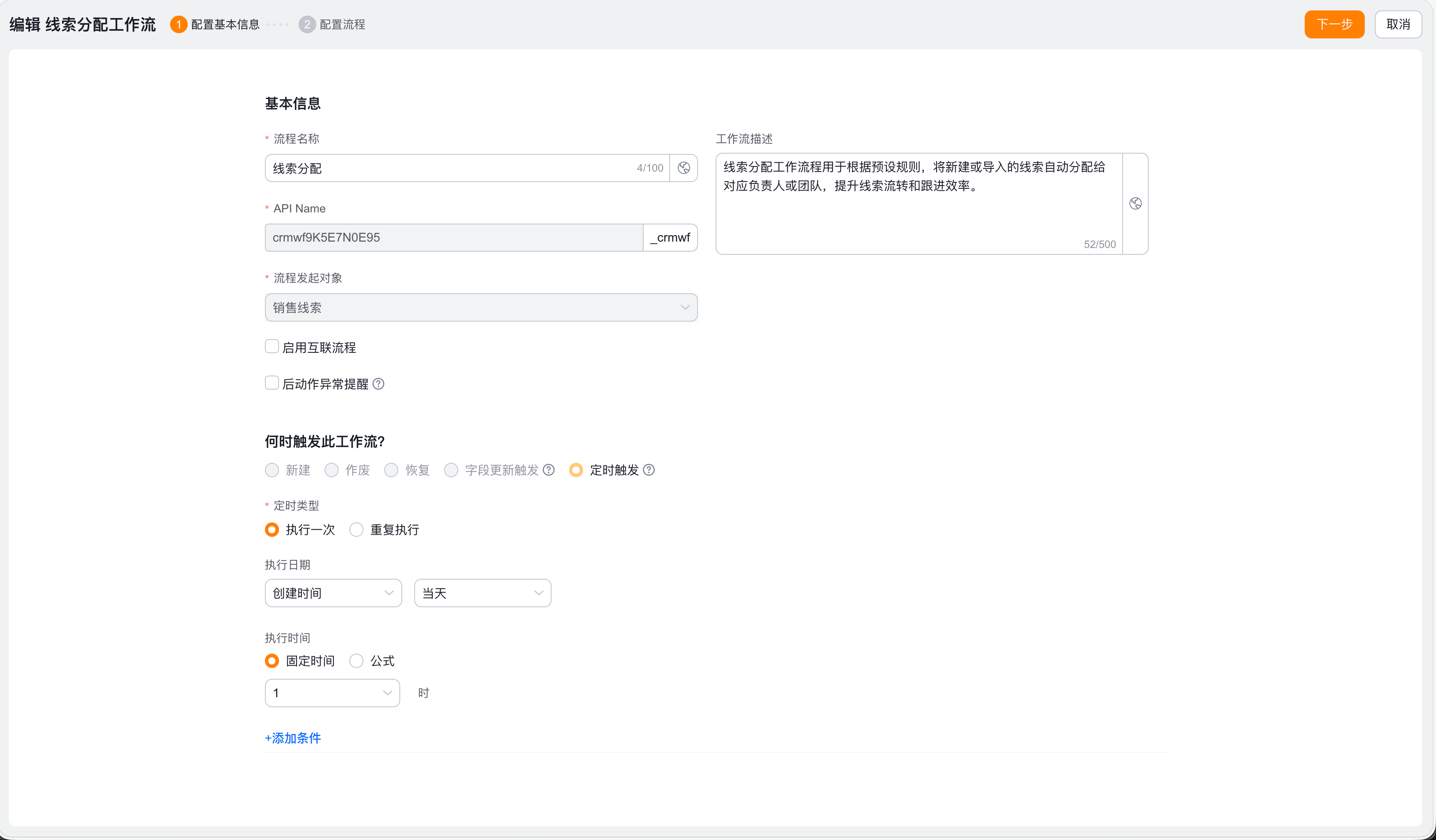Click help icon next to 定时触发
Image resolution: width=1436 pixels, height=840 pixels.
click(648, 470)
